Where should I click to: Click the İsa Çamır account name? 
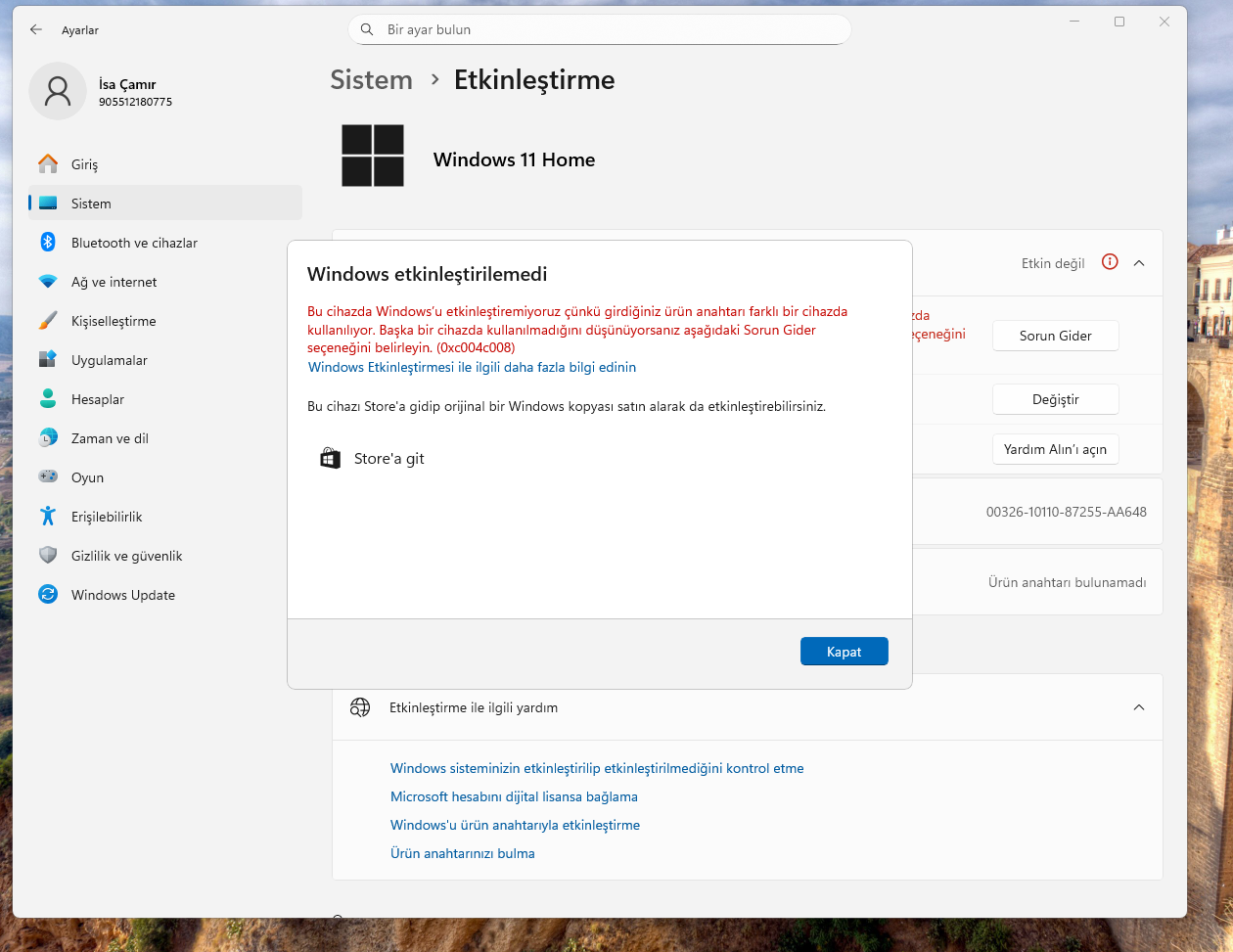127,84
